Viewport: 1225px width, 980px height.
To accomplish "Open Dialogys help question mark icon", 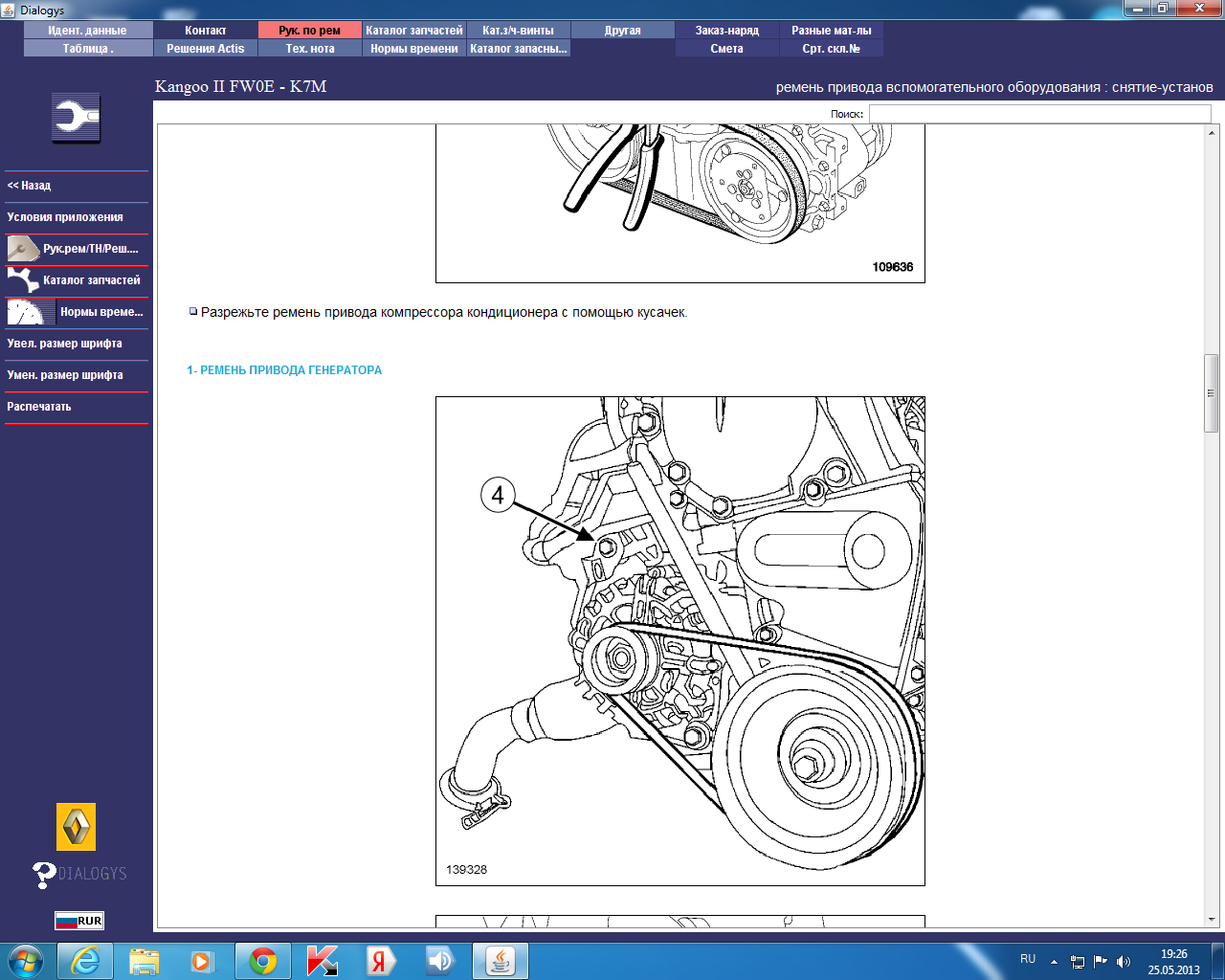I will click(x=44, y=875).
